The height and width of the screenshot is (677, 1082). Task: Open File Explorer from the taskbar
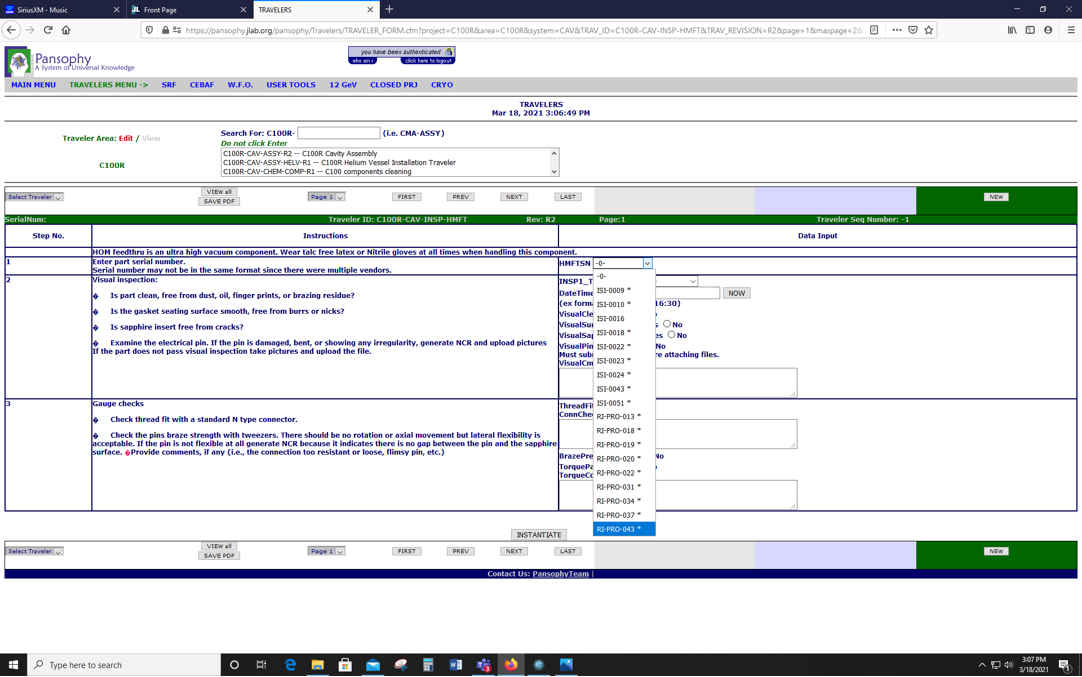click(317, 665)
